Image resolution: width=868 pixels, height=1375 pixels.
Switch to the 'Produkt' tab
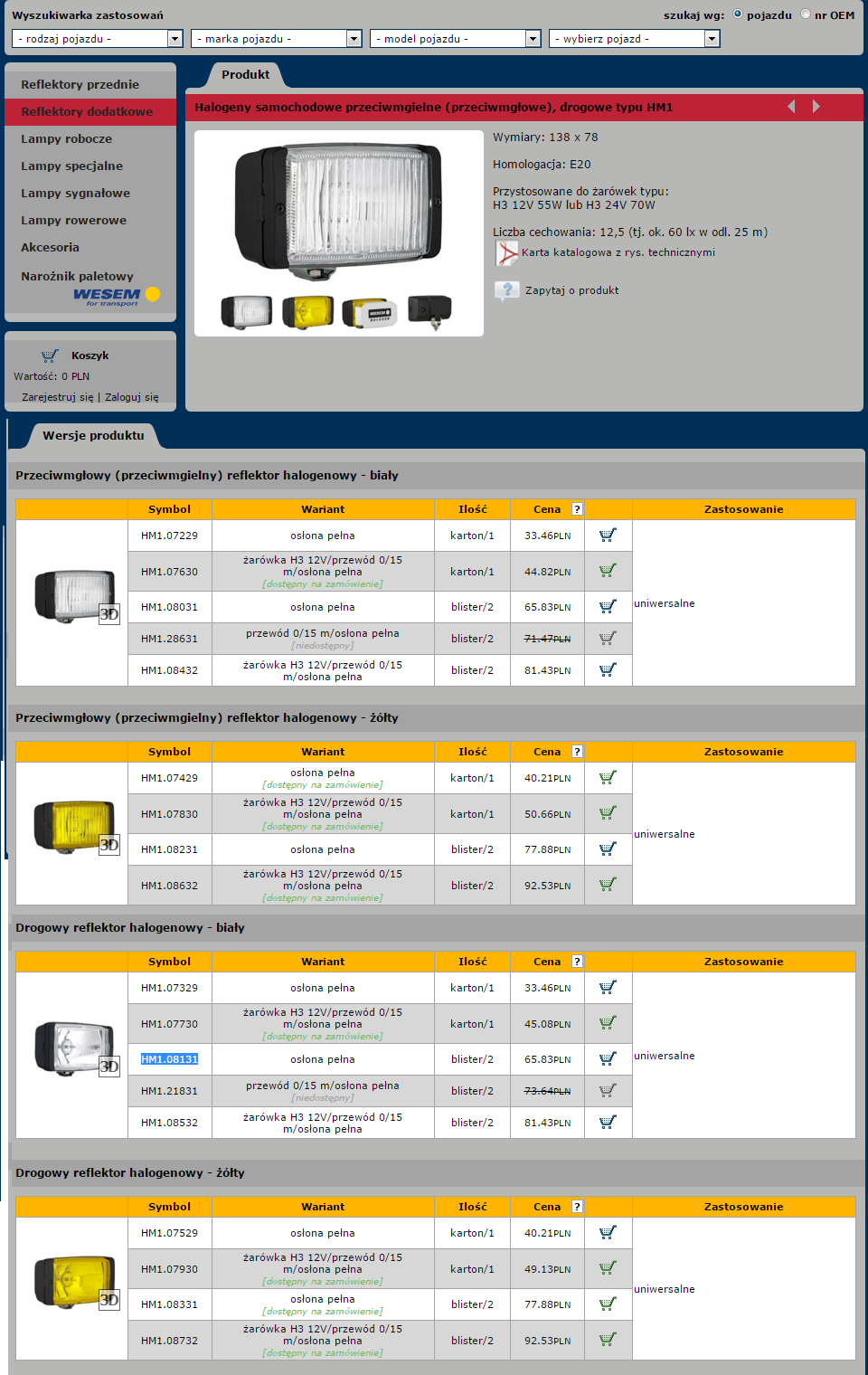click(246, 75)
